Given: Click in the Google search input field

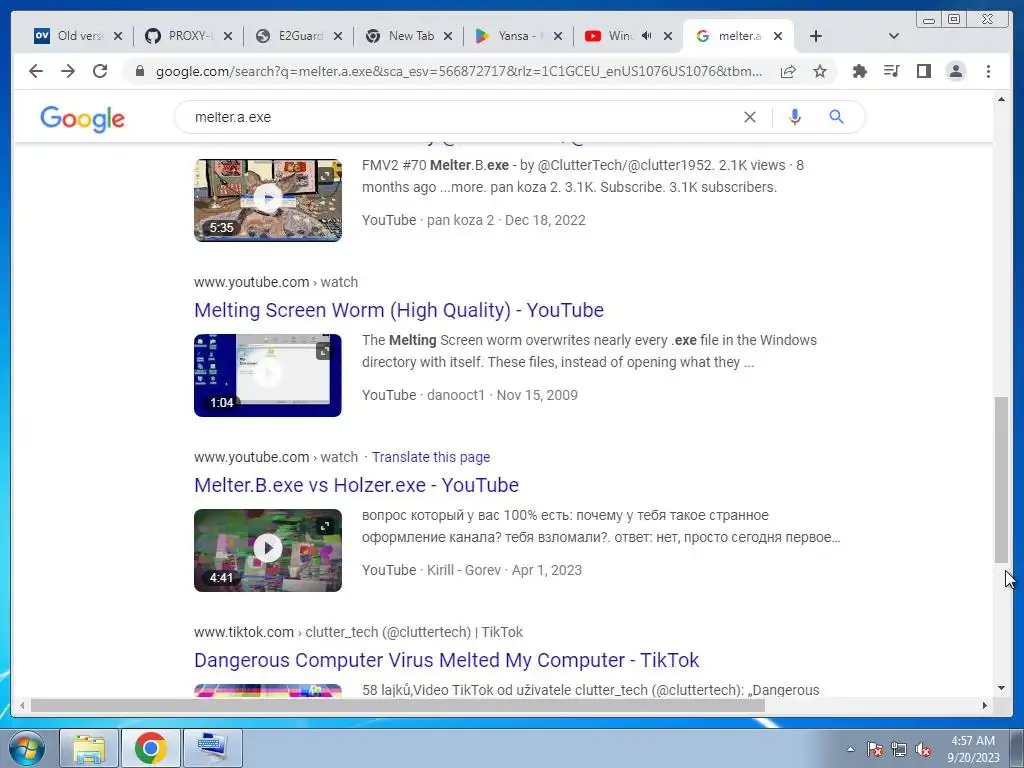Looking at the screenshot, I should pyautogui.click(x=457, y=117).
